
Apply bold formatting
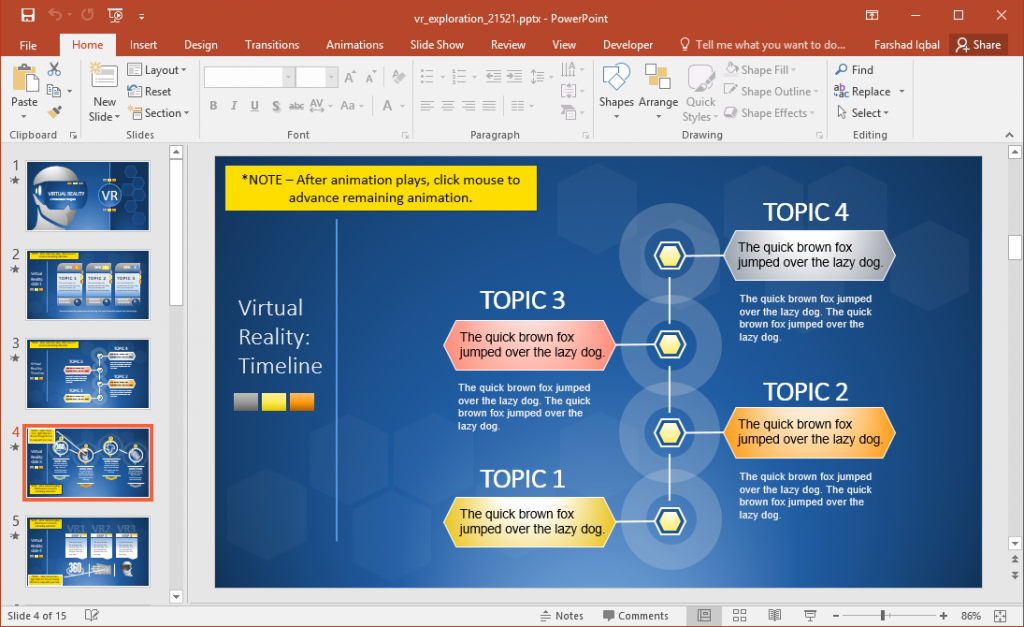[x=212, y=105]
